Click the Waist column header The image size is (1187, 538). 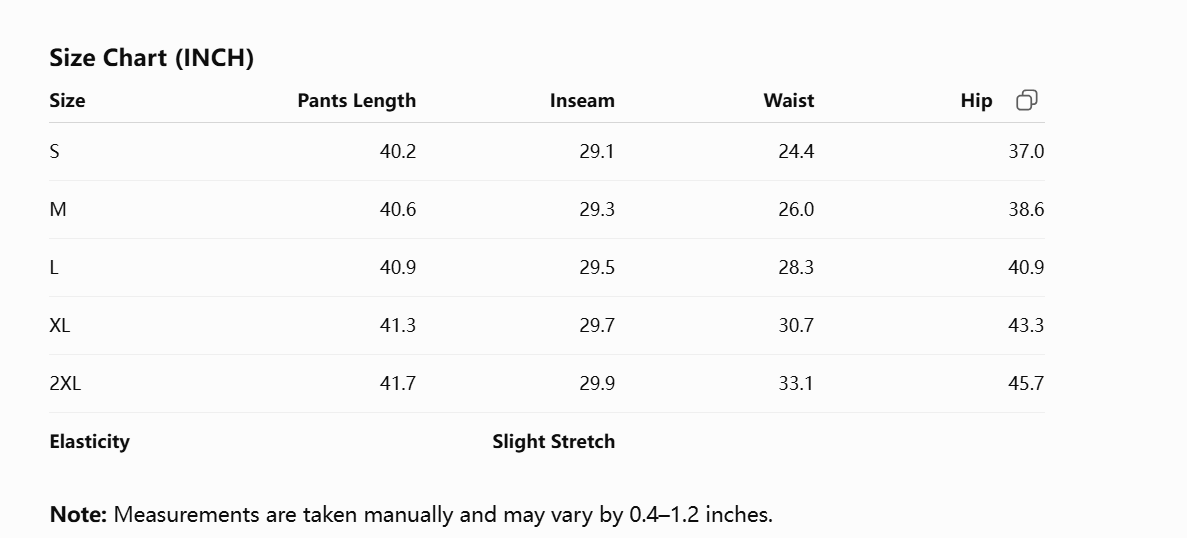click(789, 101)
